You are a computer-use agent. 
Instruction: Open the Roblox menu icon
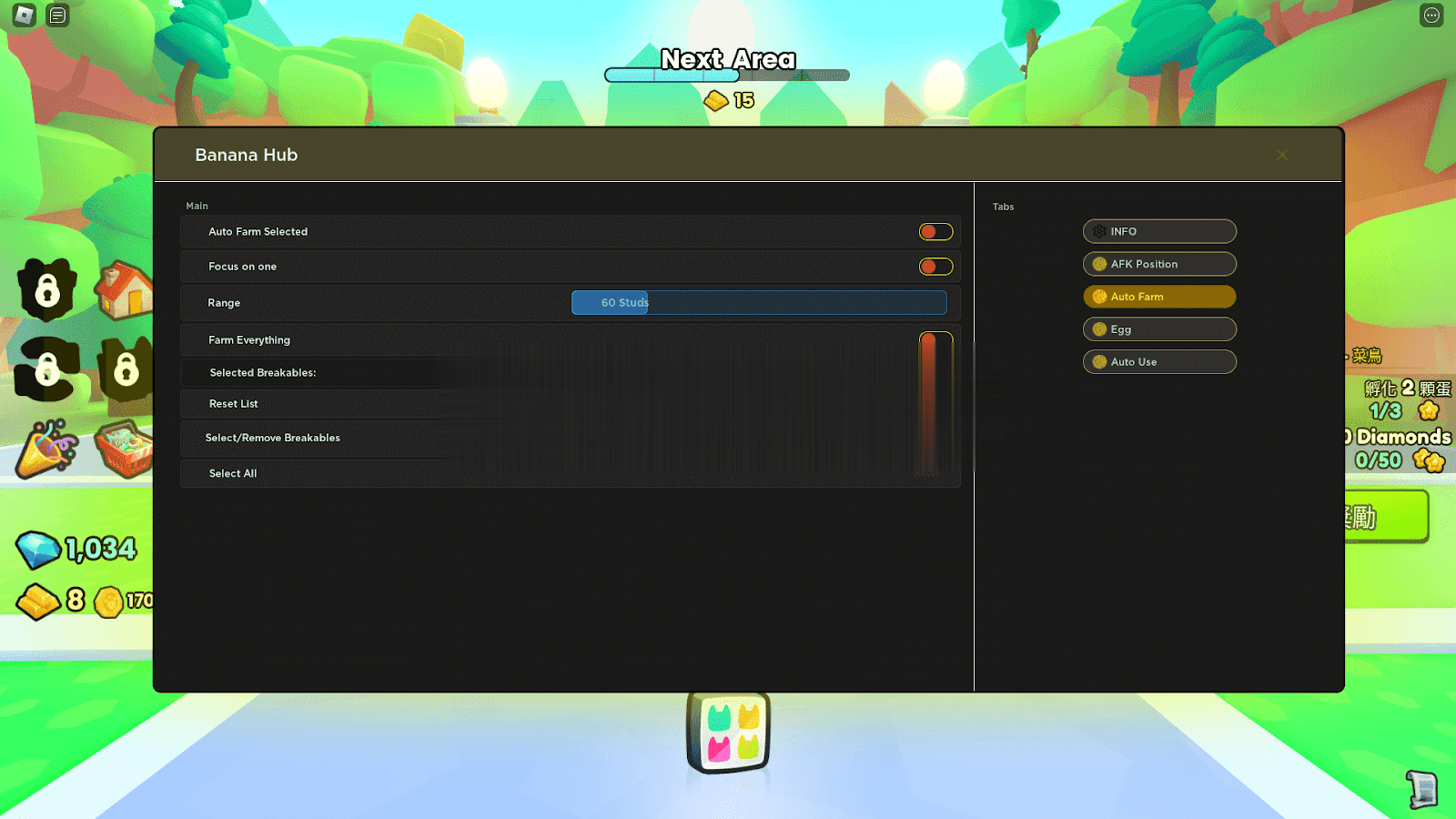(x=25, y=15)
